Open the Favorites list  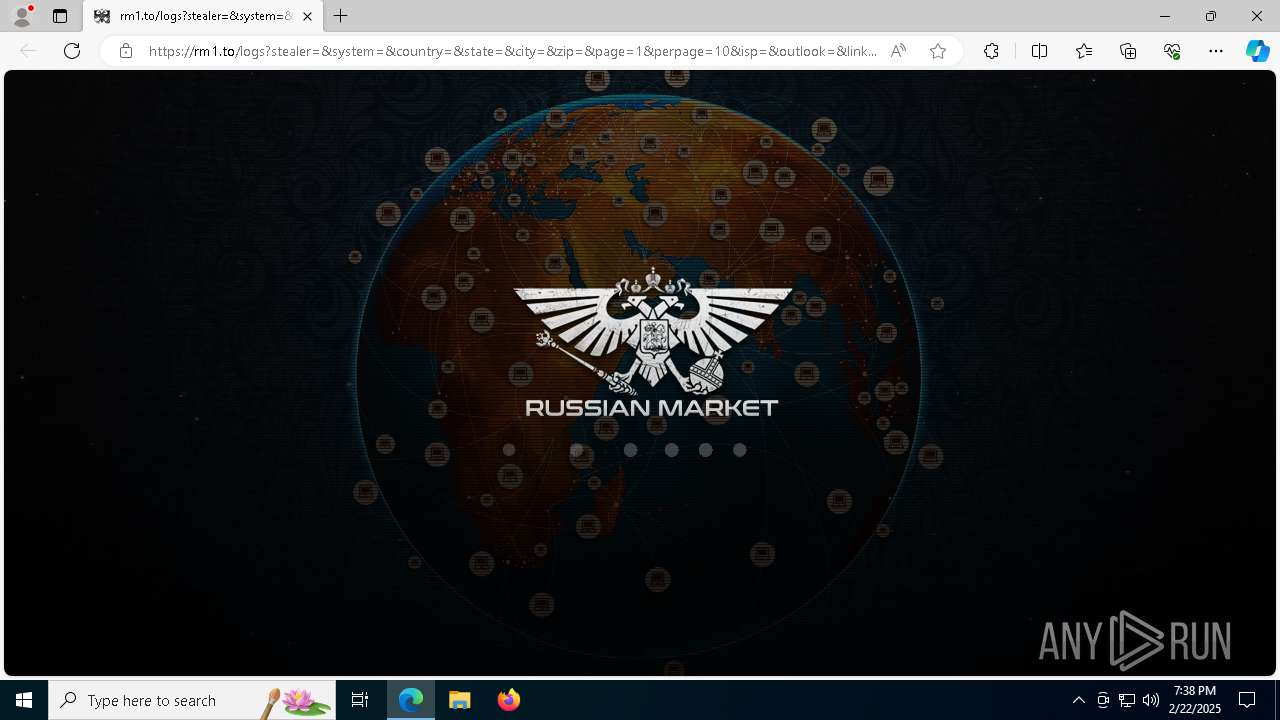click(1084, 51)
